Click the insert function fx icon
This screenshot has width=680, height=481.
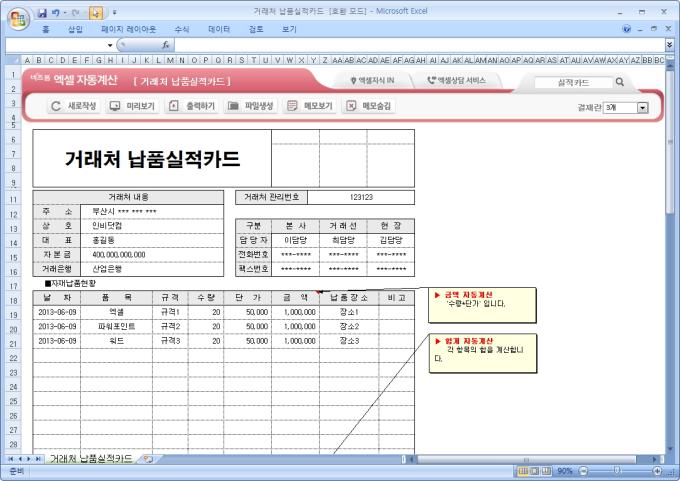pos(165,45)
